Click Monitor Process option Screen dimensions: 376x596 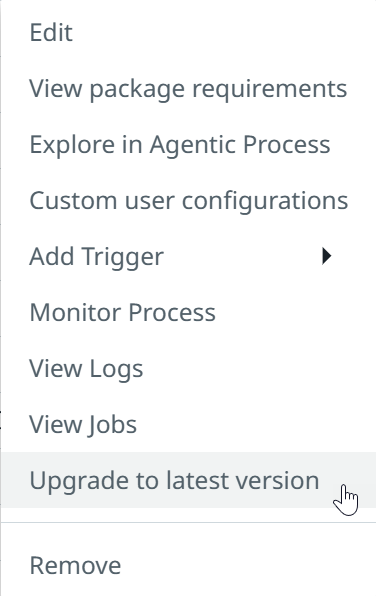(x=188, y=312)
